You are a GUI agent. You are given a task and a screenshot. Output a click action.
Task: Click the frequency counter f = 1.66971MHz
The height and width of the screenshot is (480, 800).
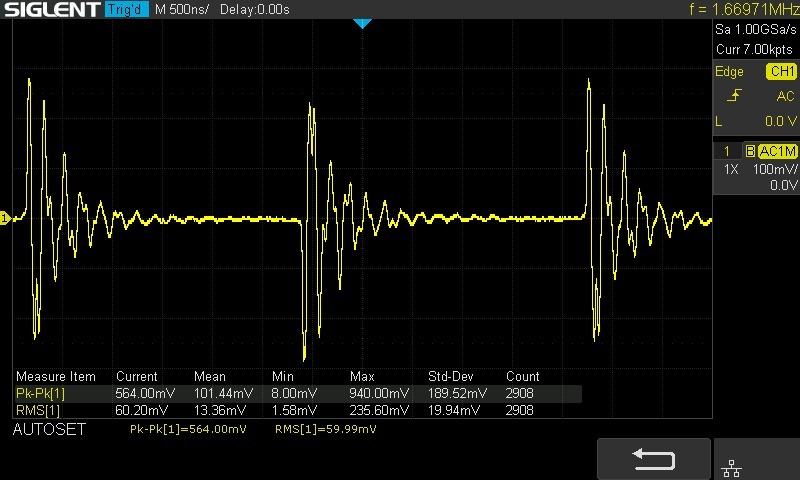744,9
